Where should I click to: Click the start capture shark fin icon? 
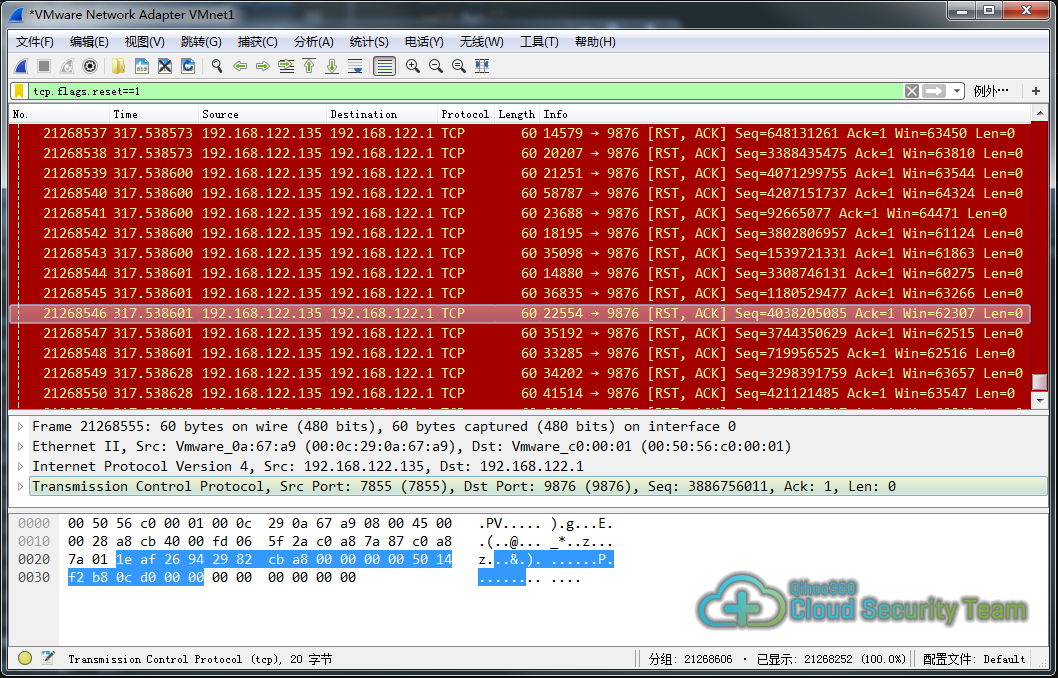pos(20,66)
